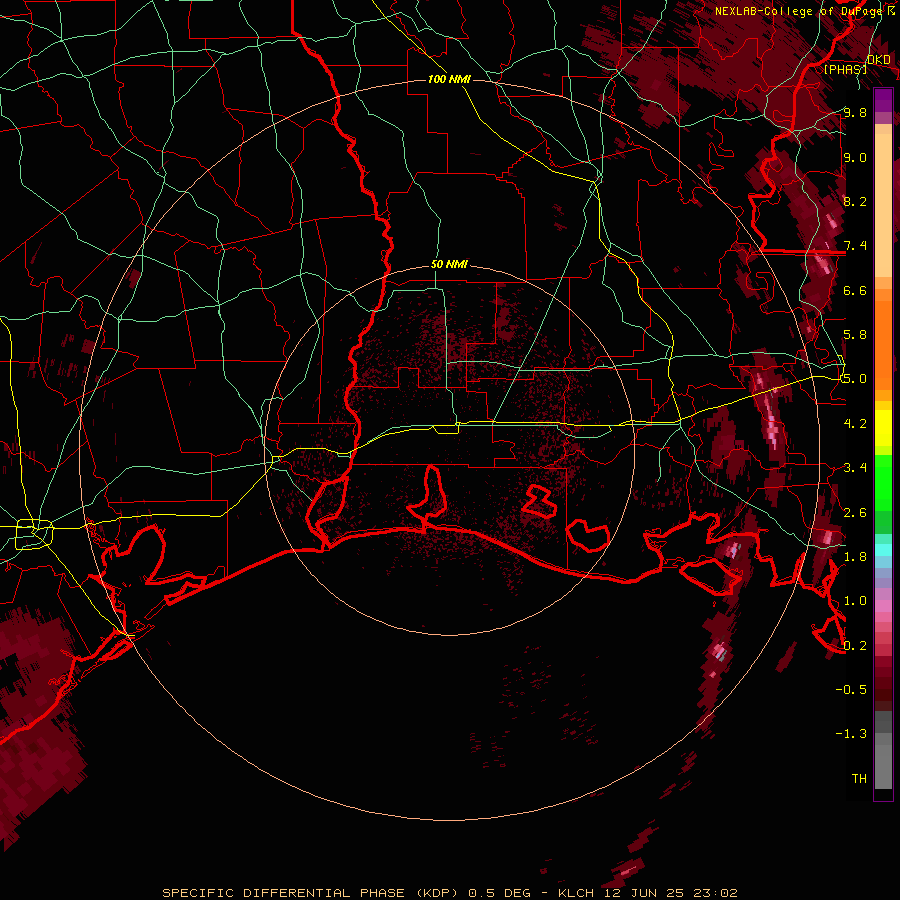Image resolution: width=900 pixels, height=900 pixels.
Task: Pick the orange segment of the color scale
Action: [883, 344]
